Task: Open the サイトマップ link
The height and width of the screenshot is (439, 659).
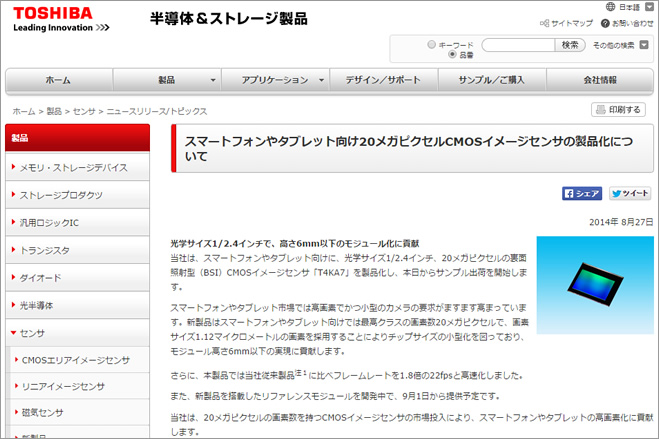Action: pyautogui.click(x=572, y=24)
